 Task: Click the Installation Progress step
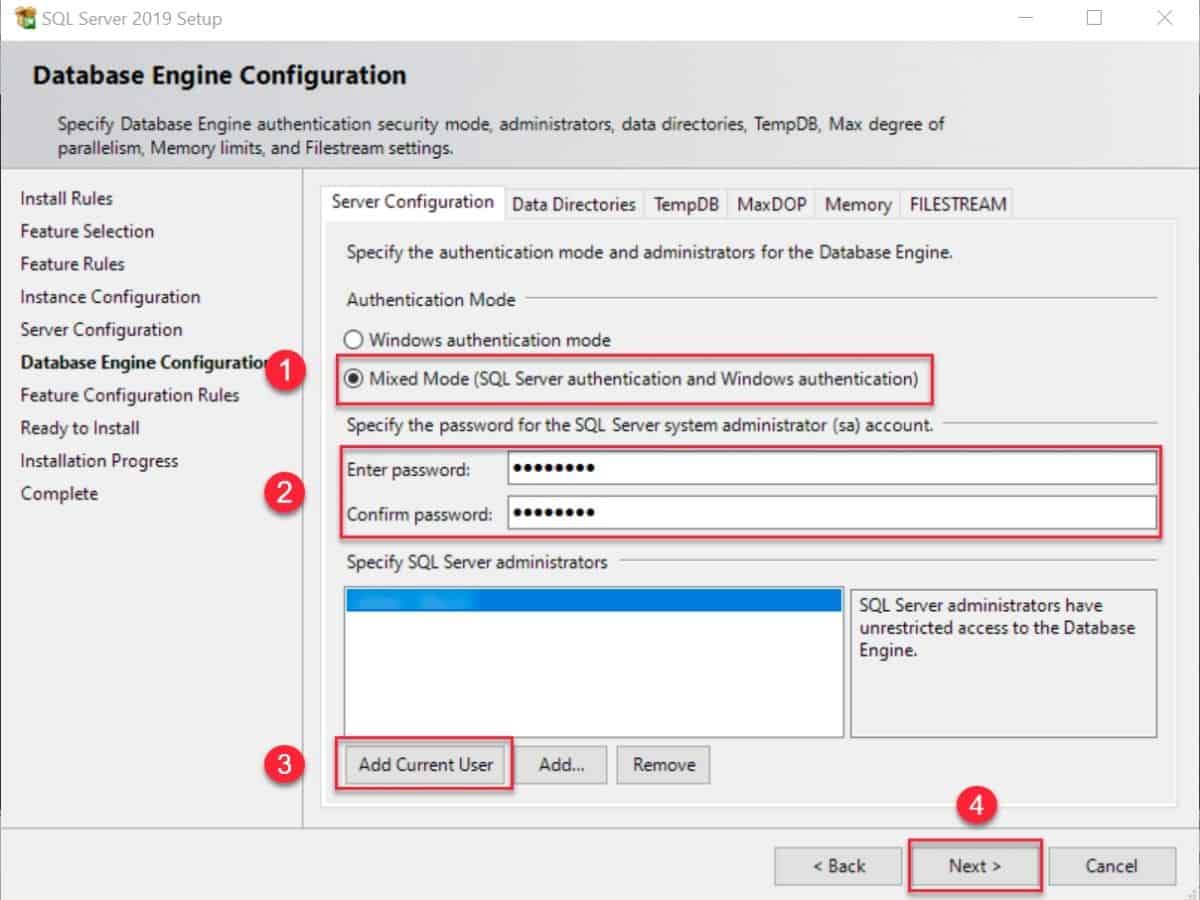[x=99, y=461]
